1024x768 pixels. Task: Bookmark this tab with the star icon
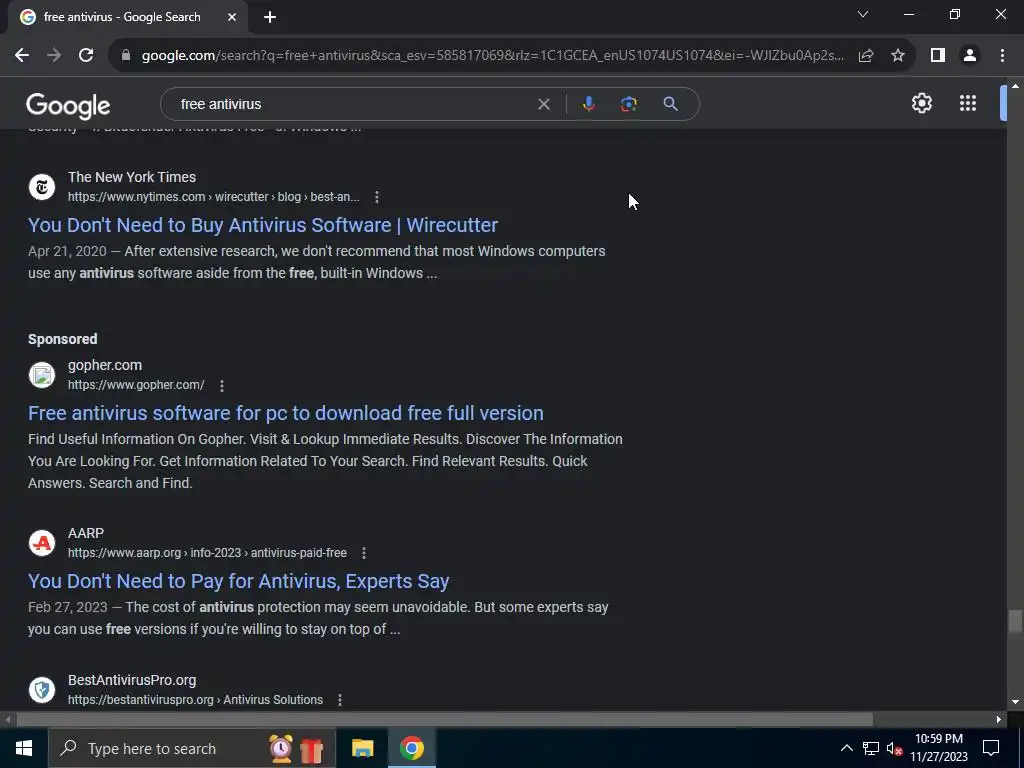tap(898, 56)
